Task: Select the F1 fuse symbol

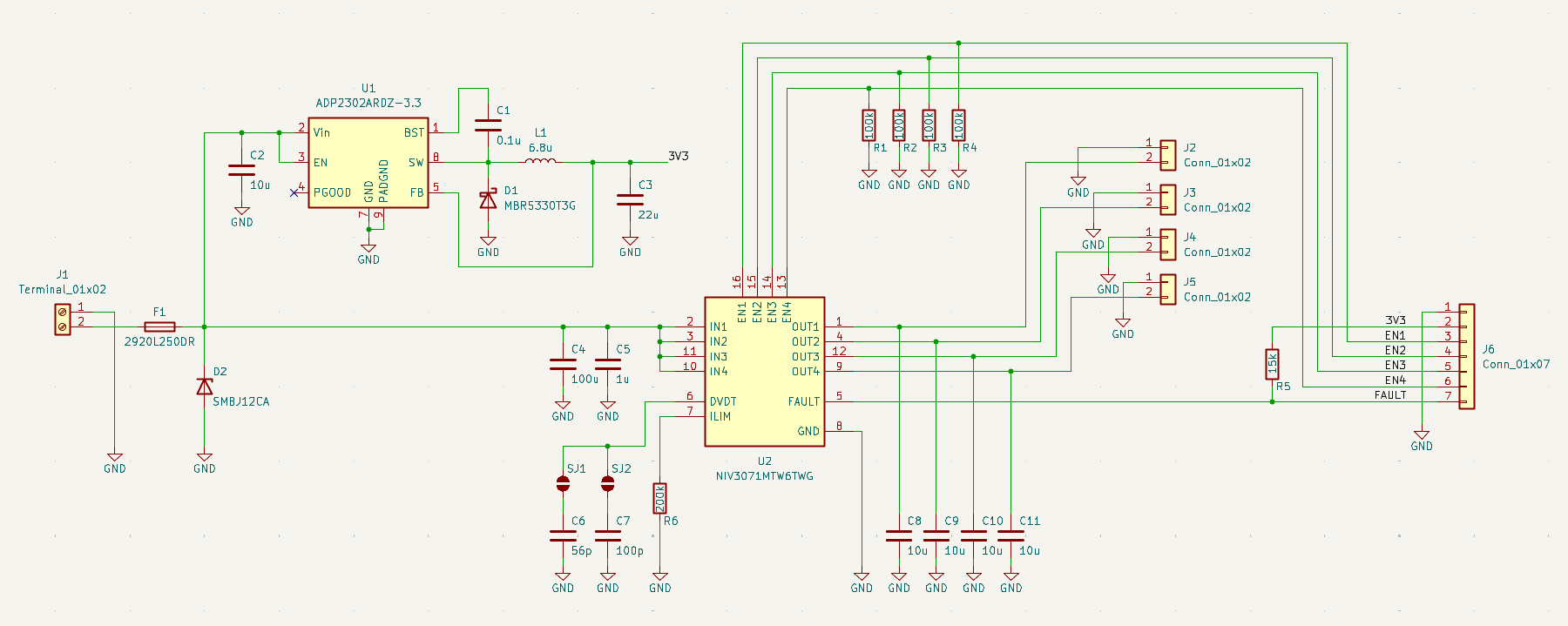Action: [x=159, y=327]
